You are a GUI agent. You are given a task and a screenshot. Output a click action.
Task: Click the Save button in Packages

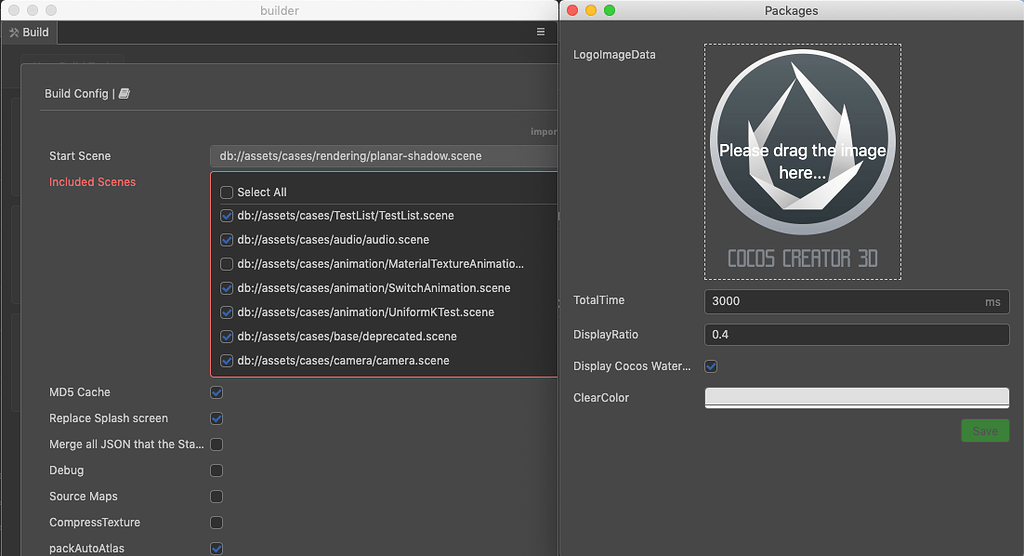985,431
